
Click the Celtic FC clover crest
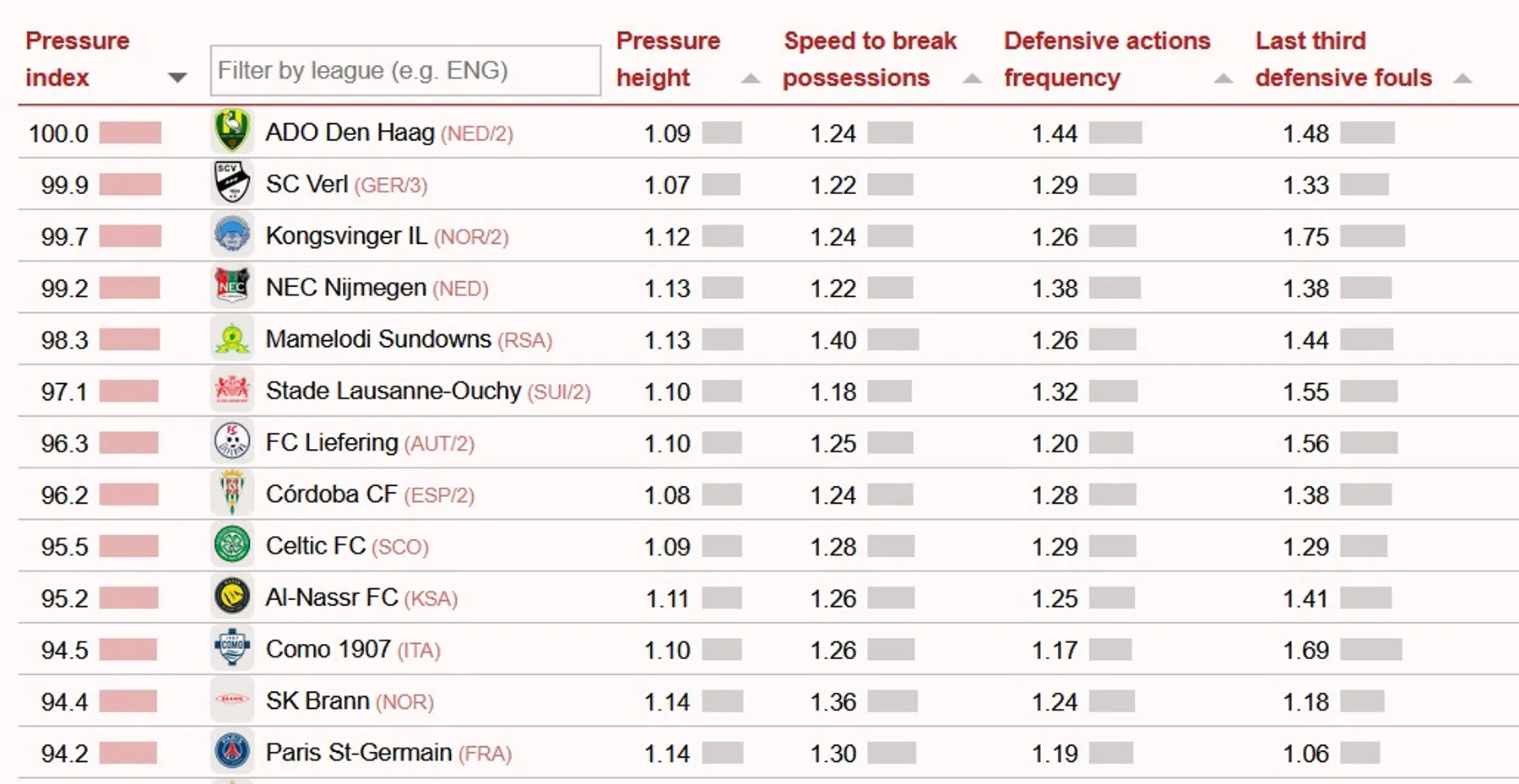(232, 545)
